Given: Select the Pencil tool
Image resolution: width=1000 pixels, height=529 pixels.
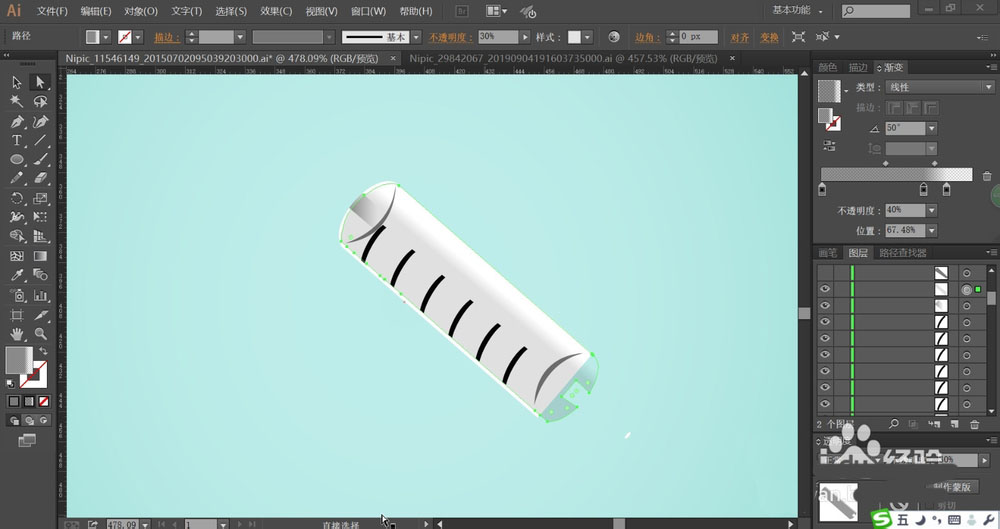Looking at the screenshot, I should point(17,179).
